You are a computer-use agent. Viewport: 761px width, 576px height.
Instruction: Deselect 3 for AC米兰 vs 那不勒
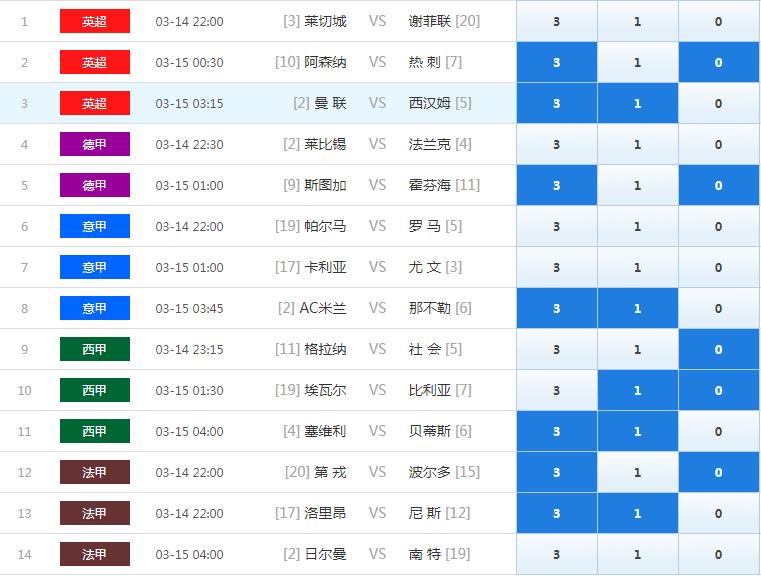[x=557, y=308]
